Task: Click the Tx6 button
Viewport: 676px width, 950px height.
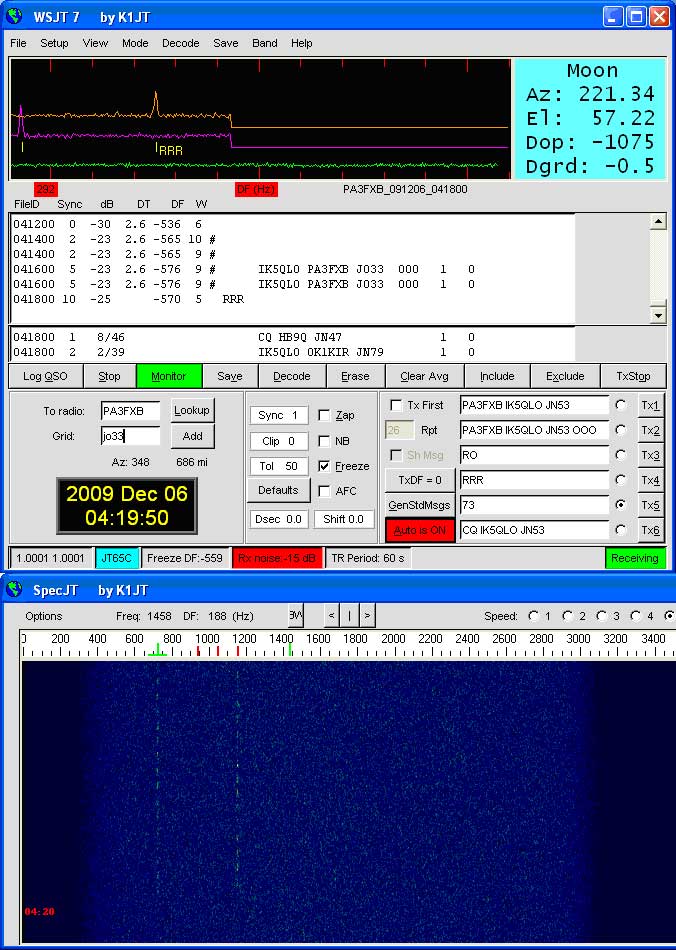Action: pos(651,530)
